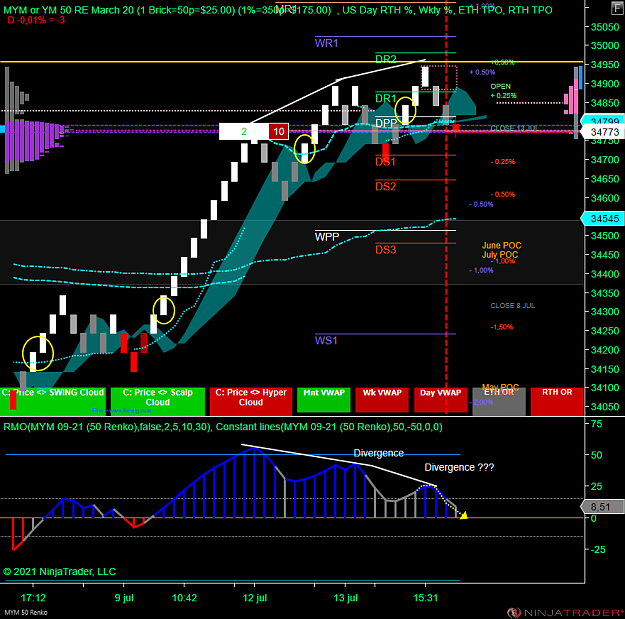Screen dimensions: 625x619
Task: Click the 'CLOSE 8 JUL' label
Action: point(513,305)
